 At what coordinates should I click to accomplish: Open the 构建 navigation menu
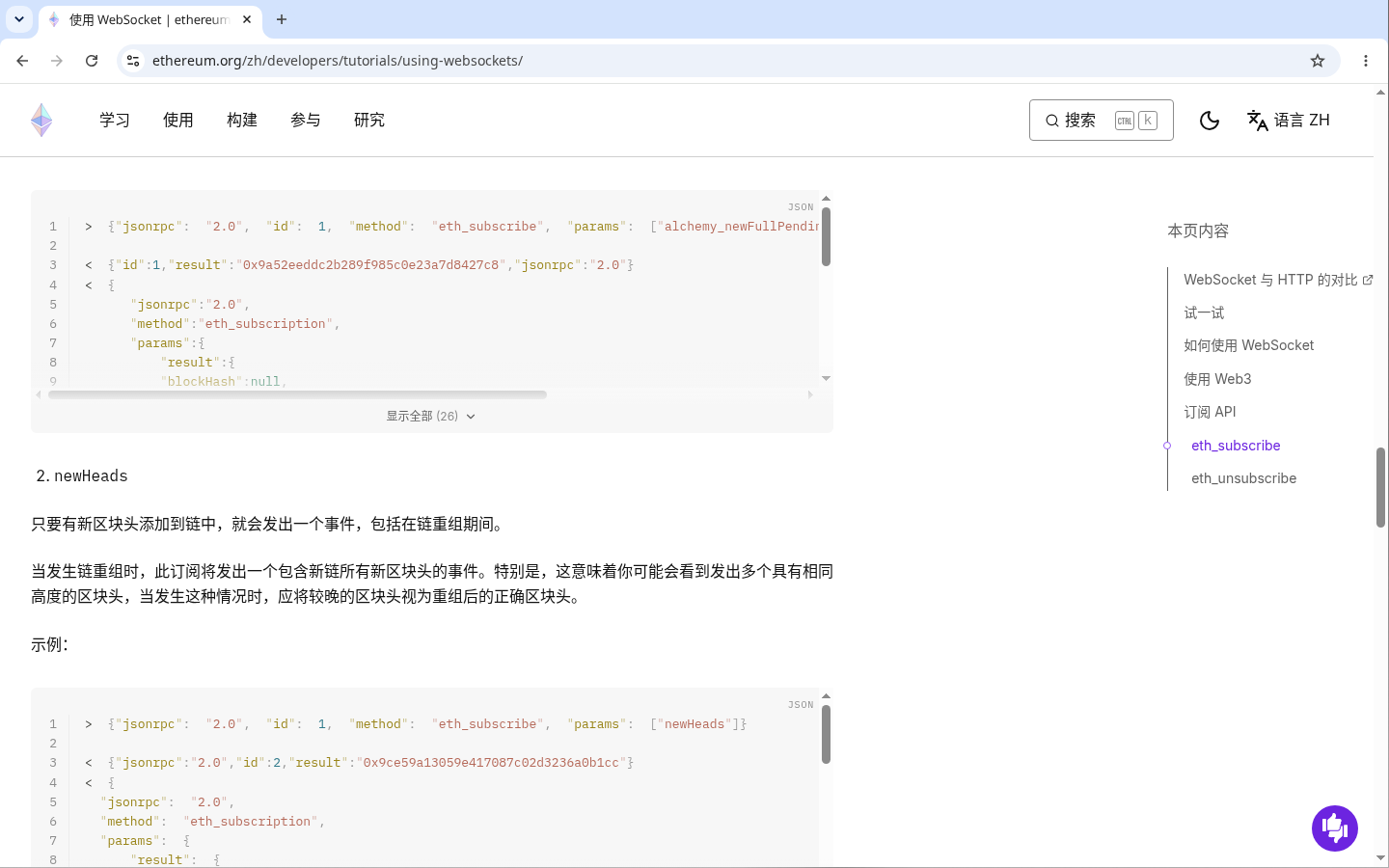tap(242, 121)
